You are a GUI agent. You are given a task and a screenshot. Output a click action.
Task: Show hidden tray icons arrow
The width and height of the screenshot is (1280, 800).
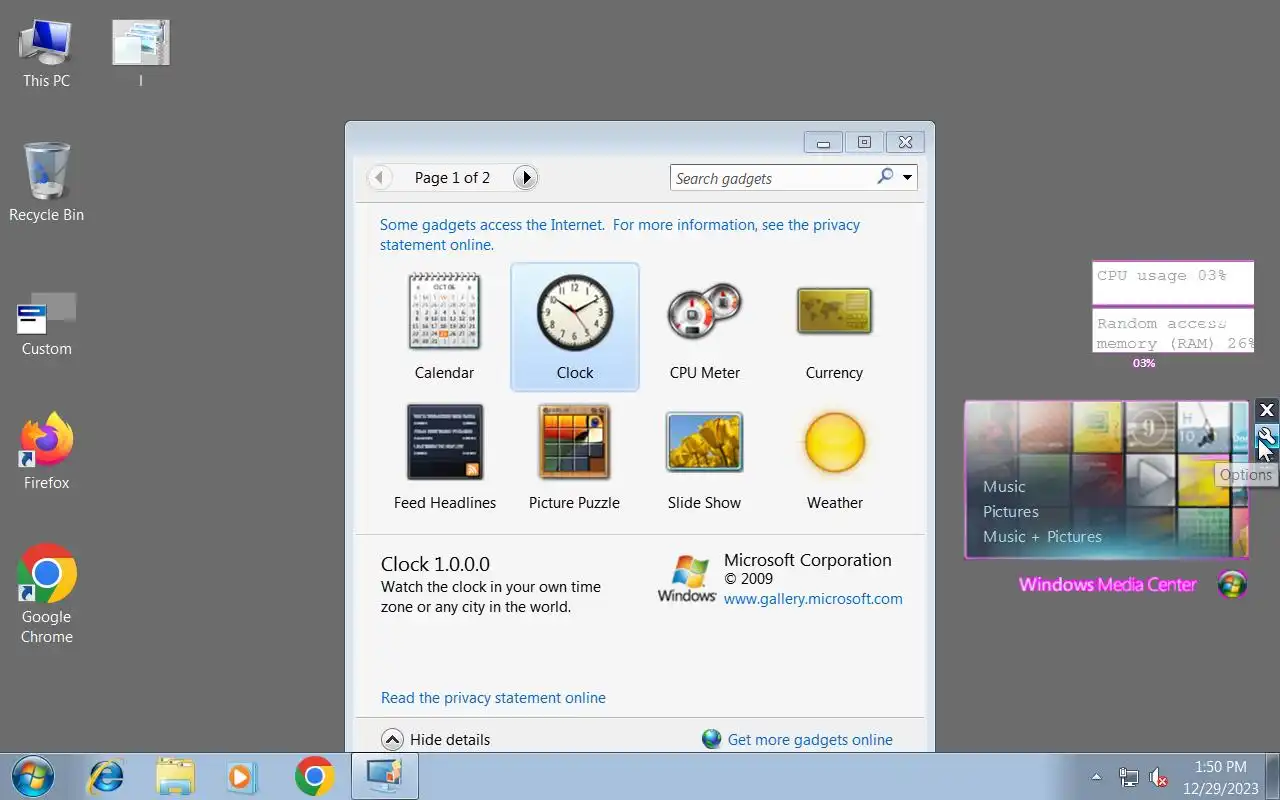click(x=1096, y=776)
